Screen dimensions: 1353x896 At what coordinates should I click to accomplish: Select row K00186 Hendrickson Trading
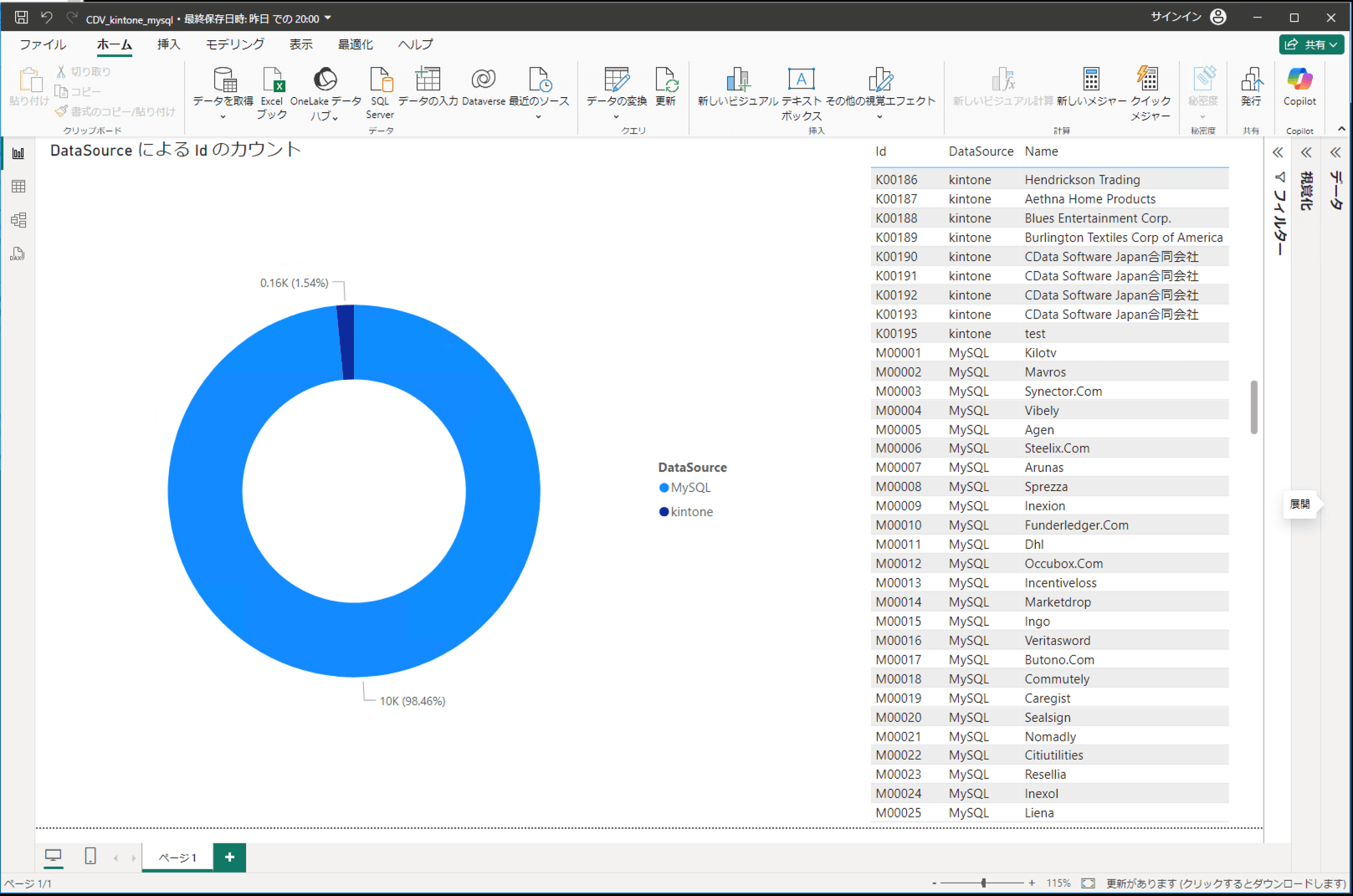(1050, 180)
